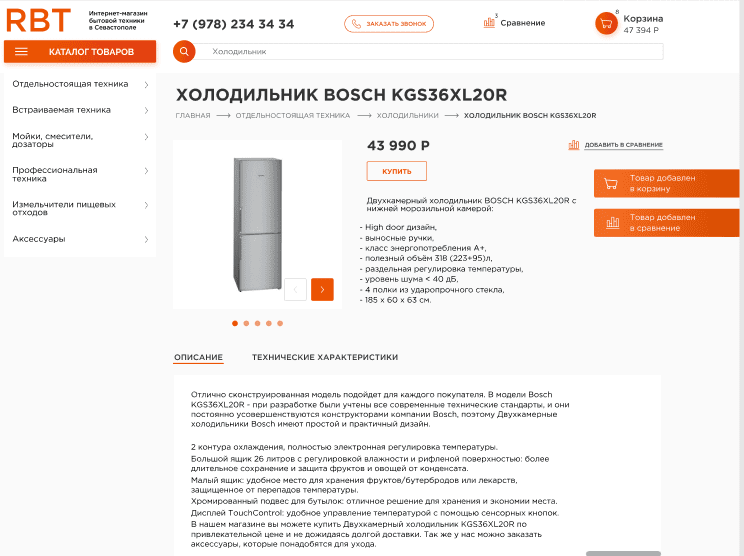Expand the Аксессуары category
This screenshot has height=556, width=744.
coord(146,239)
